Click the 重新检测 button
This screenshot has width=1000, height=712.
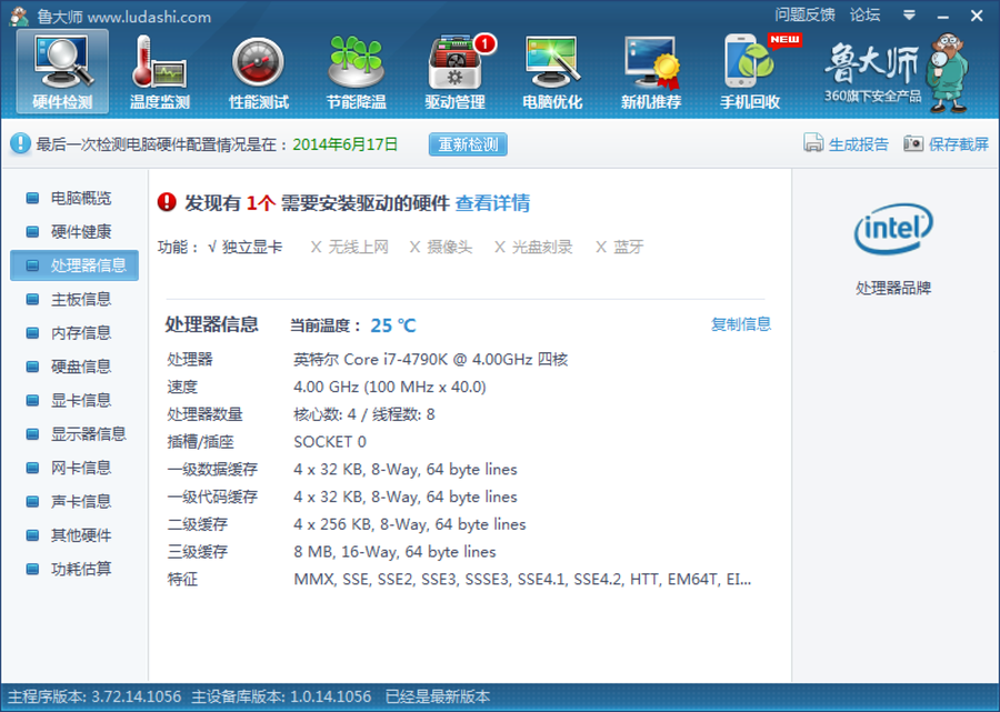coord(468,144)
